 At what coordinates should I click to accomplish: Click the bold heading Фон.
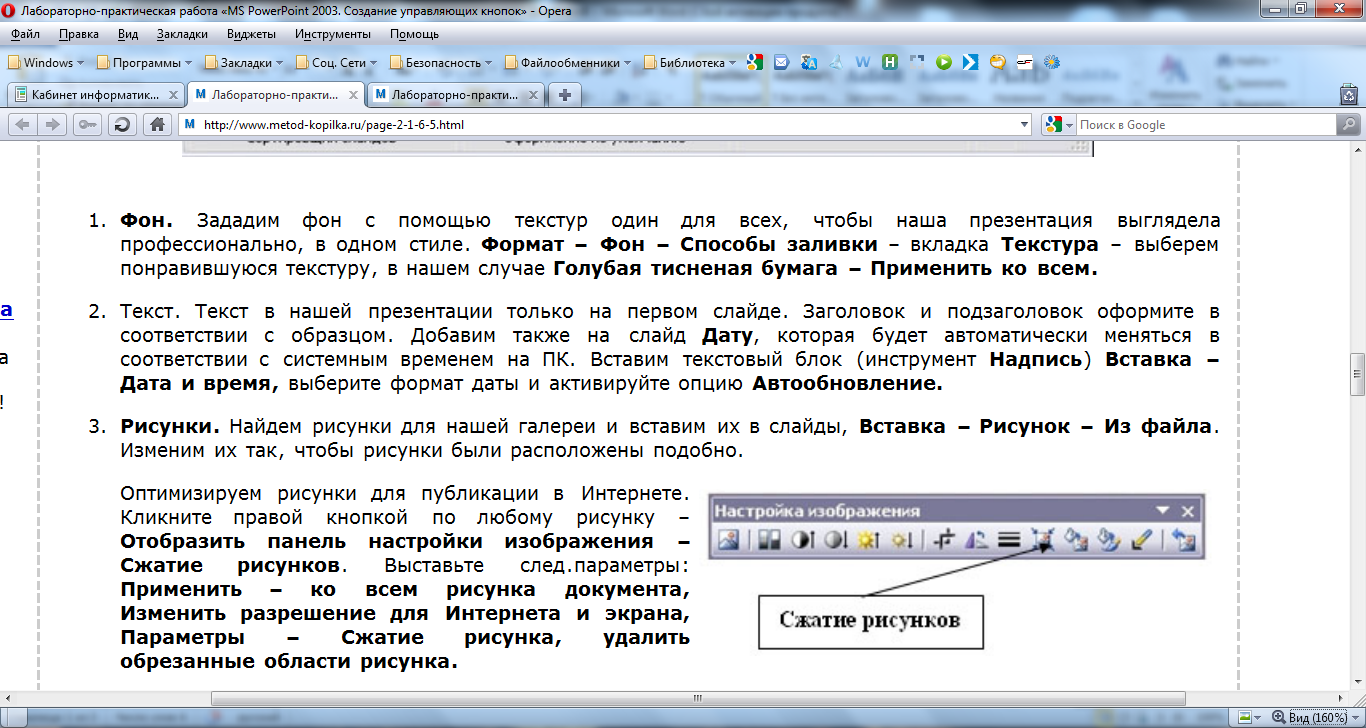(147, 220)
